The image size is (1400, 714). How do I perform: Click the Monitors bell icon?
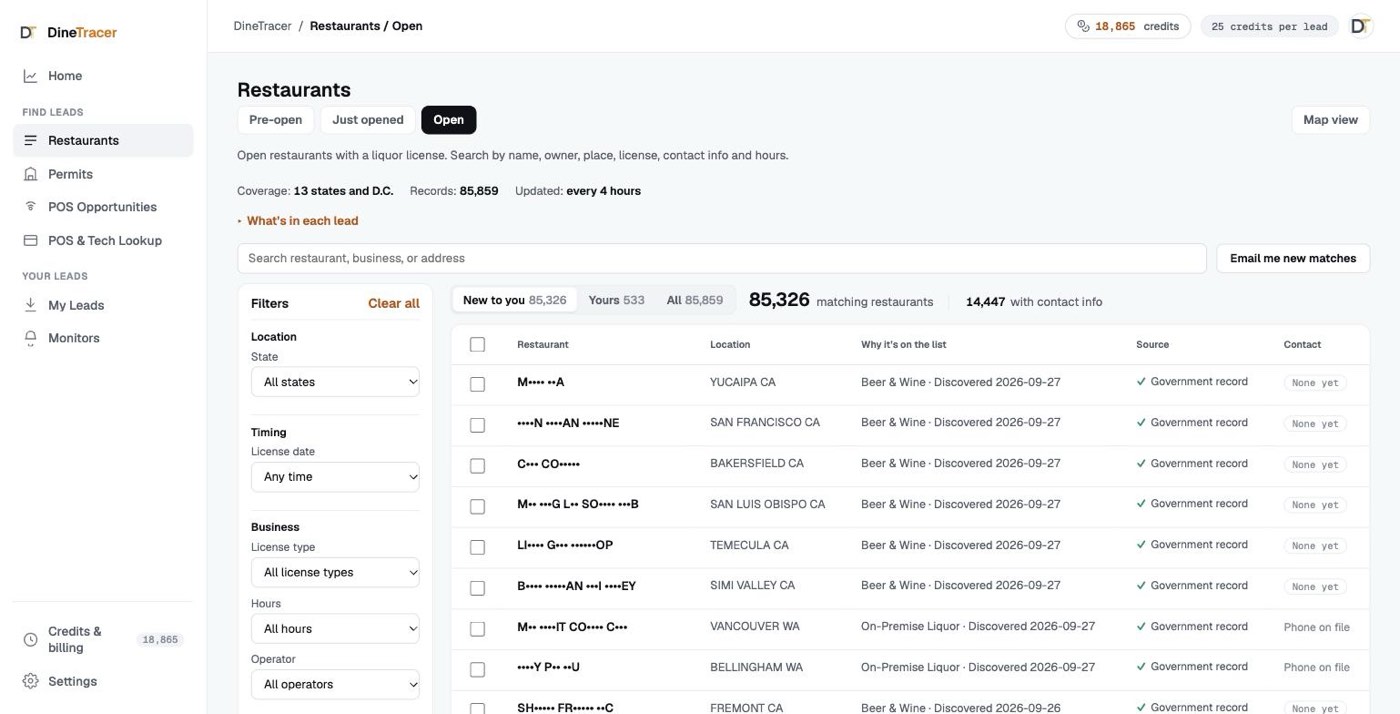pyautogui.click(x=30, y=338)
